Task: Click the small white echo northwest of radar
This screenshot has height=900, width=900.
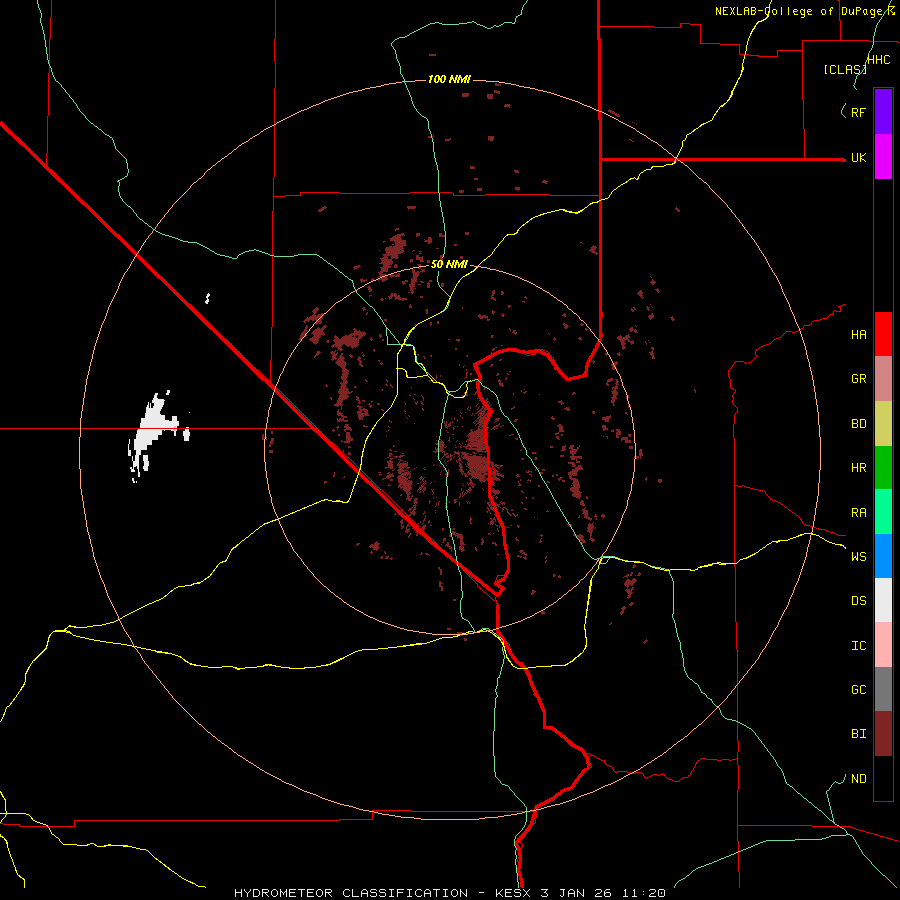Action: point(207,298)
